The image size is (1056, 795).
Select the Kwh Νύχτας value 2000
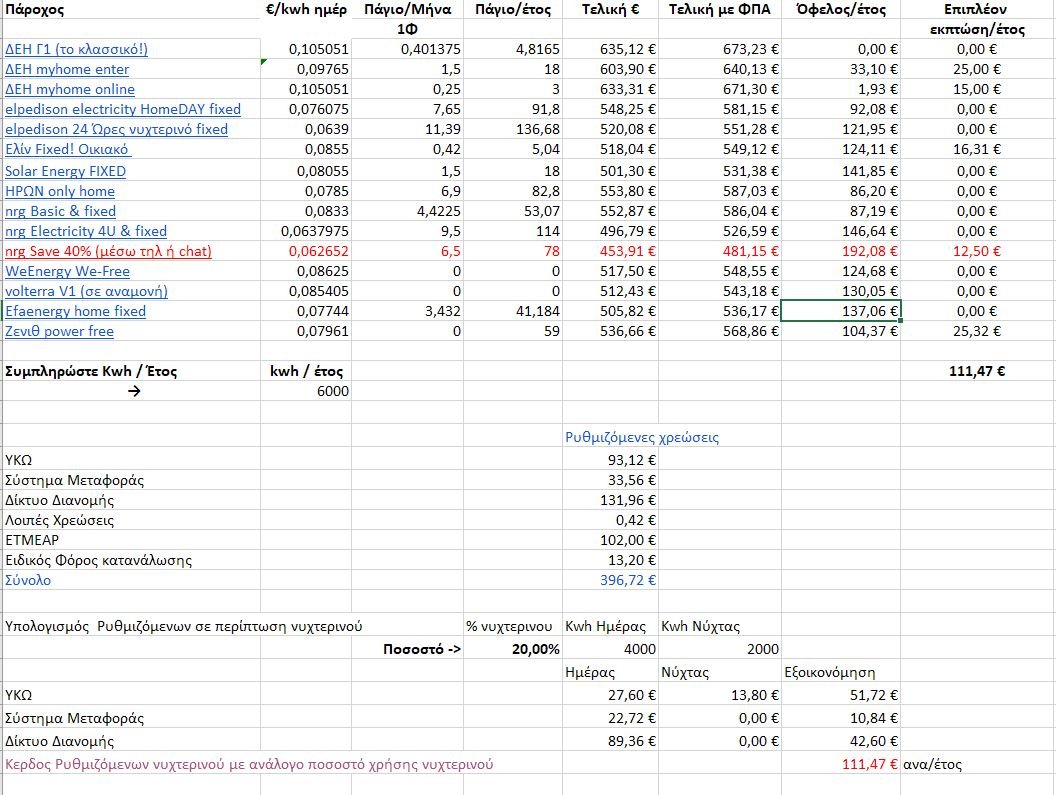point(720,649)
